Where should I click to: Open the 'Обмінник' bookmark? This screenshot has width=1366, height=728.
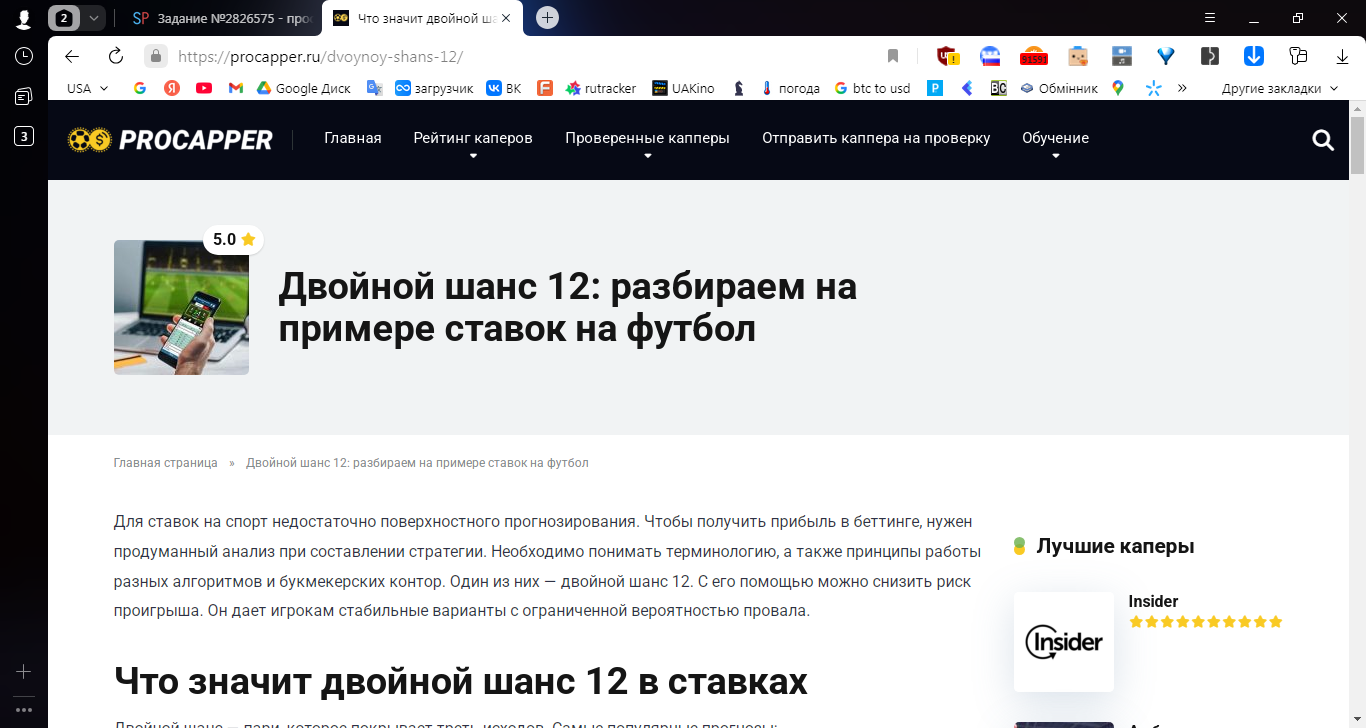1058,88
